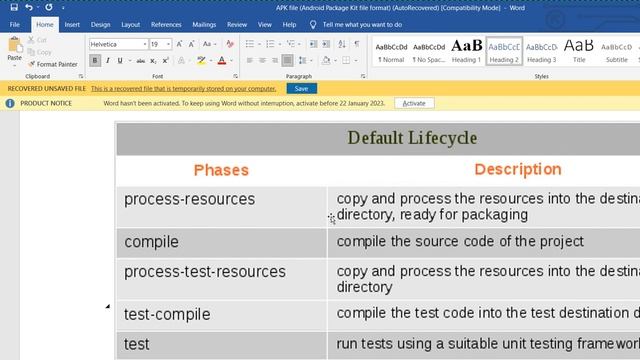The height and width of the screenshot is (360, 640).
Task: Toggle Show/Hide paragraph marks
Action: [x=357, y=44]
